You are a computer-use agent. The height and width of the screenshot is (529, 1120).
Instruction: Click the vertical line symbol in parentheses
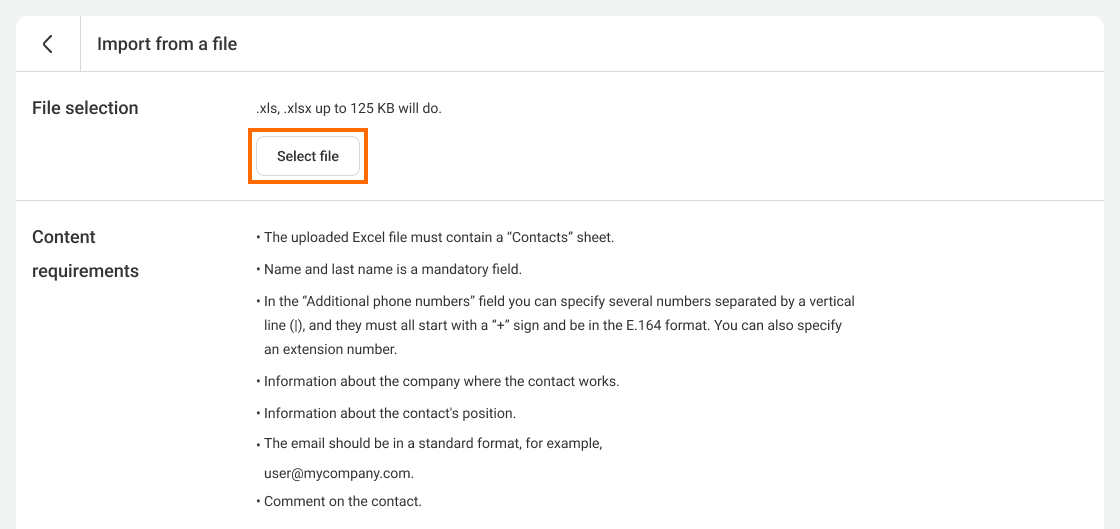tap(298, 326)
